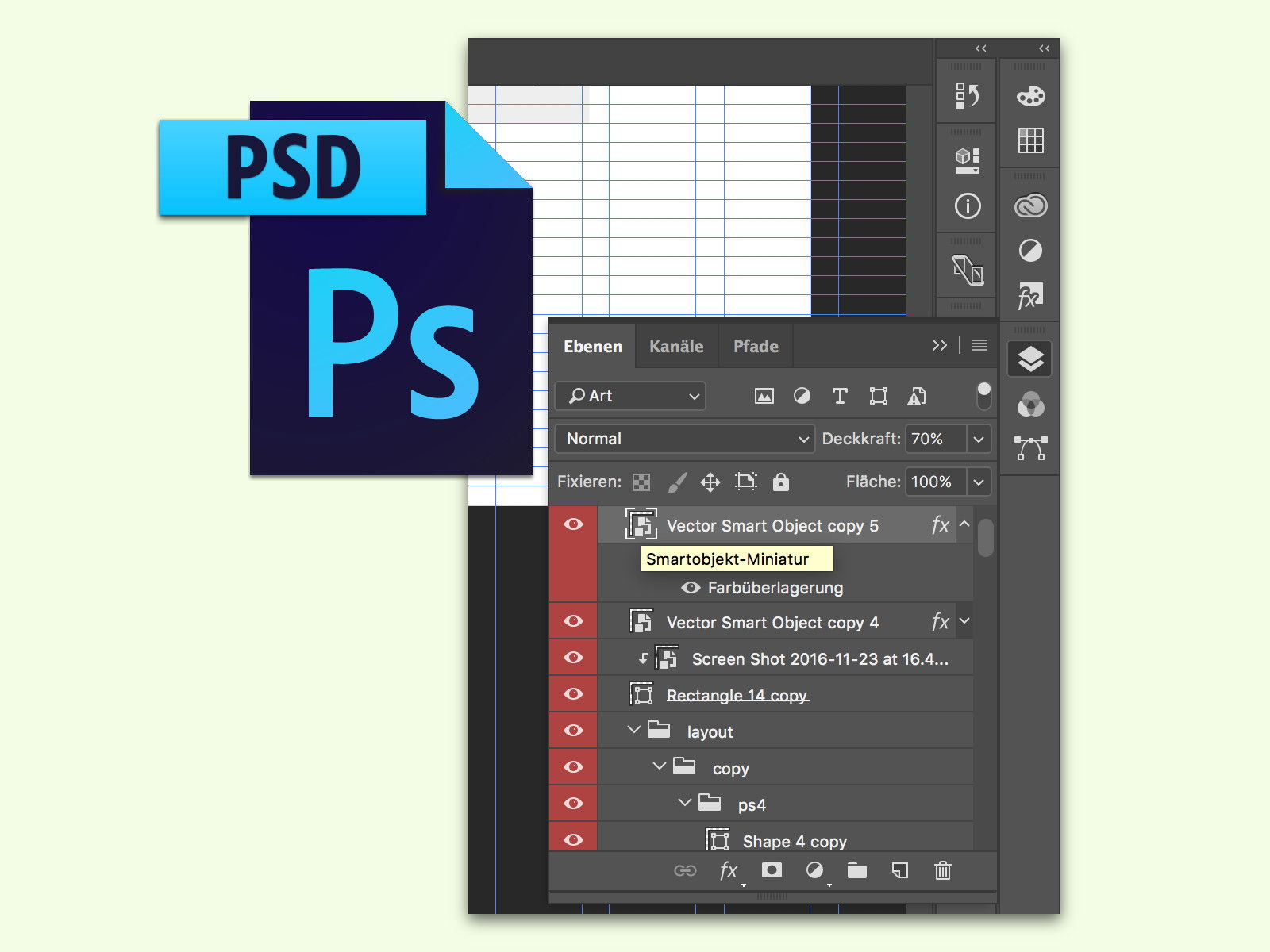Image resolution: width=1270 pixels, height=952 pixels.
Task: Click the Layers panel icon in dock
Action: [x=1030, y=359]
